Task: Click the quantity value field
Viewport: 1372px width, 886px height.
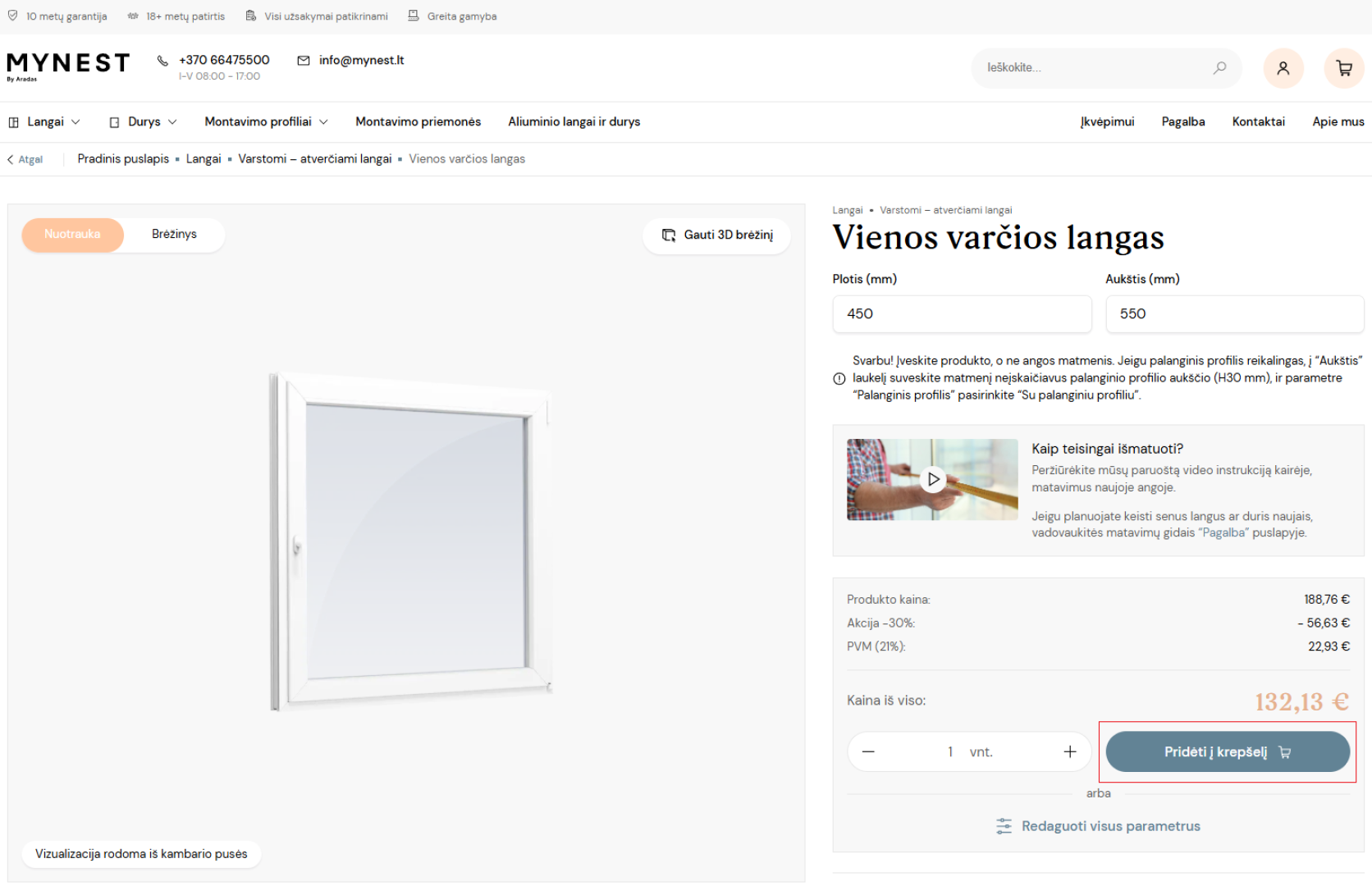Action: [x=950, y=751]
